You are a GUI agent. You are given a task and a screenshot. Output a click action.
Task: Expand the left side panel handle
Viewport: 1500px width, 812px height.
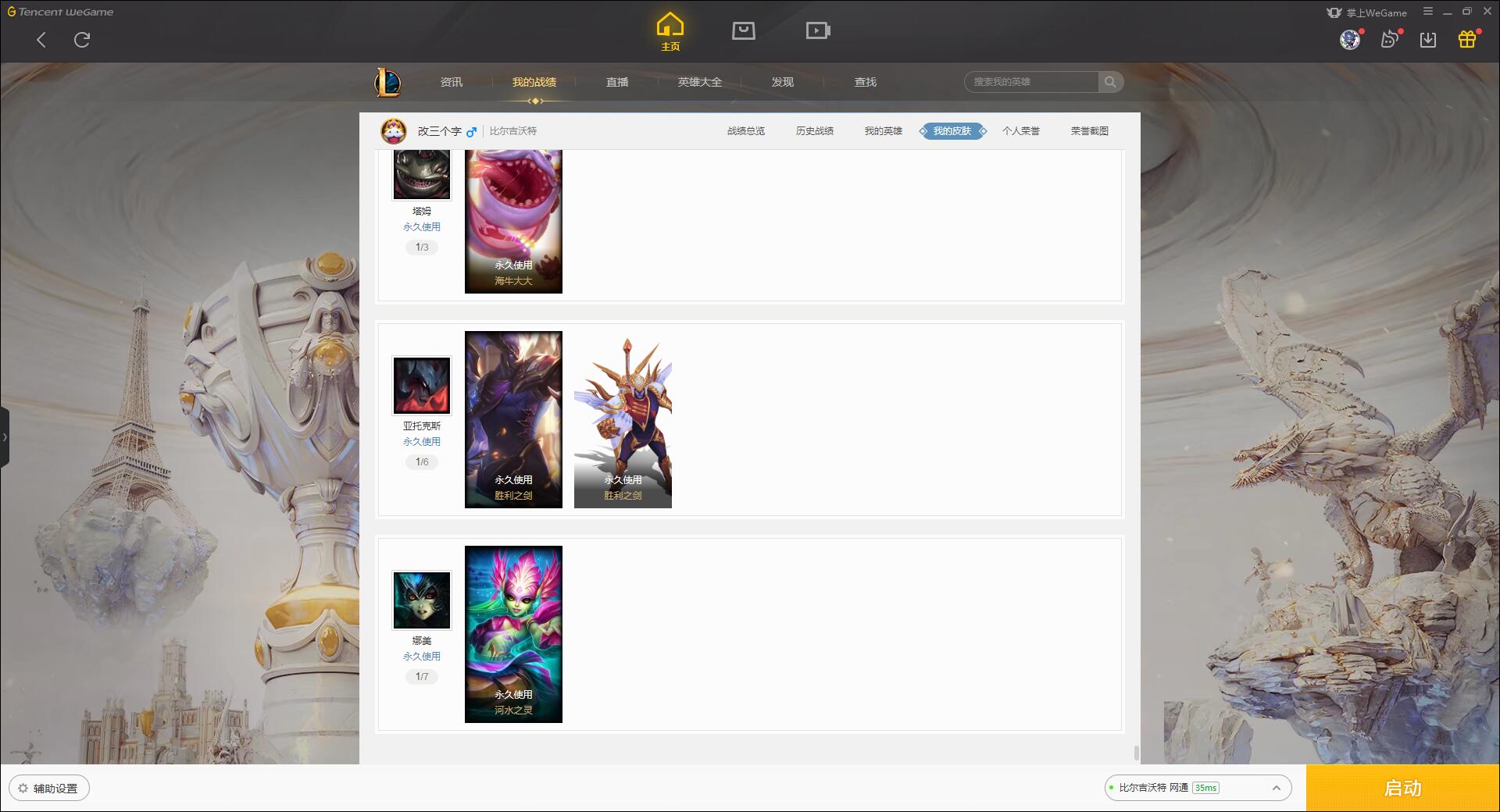5,437
